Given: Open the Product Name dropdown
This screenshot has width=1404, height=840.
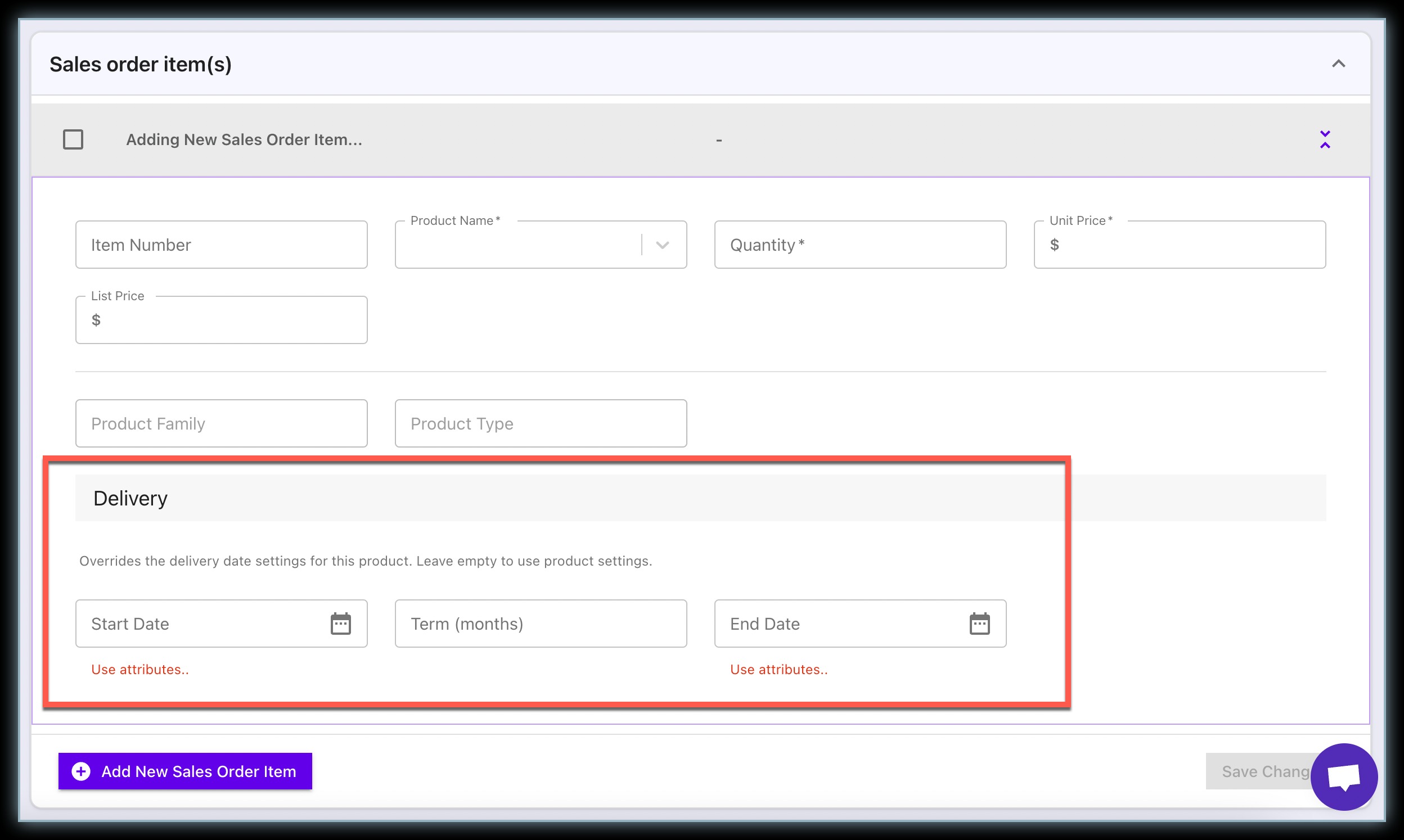Looking at the screenshot, I should [x=541, y=245].
